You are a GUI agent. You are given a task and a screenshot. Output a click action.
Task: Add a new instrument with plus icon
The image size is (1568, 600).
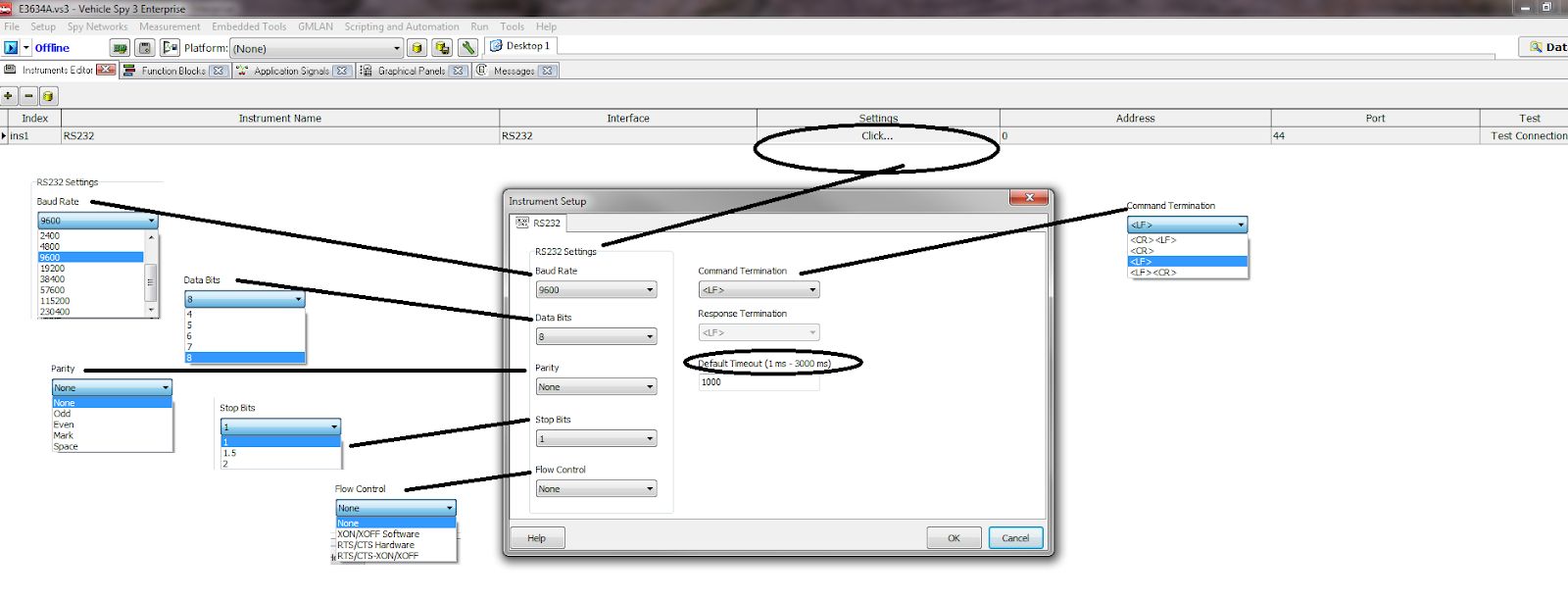coord(9,96)
